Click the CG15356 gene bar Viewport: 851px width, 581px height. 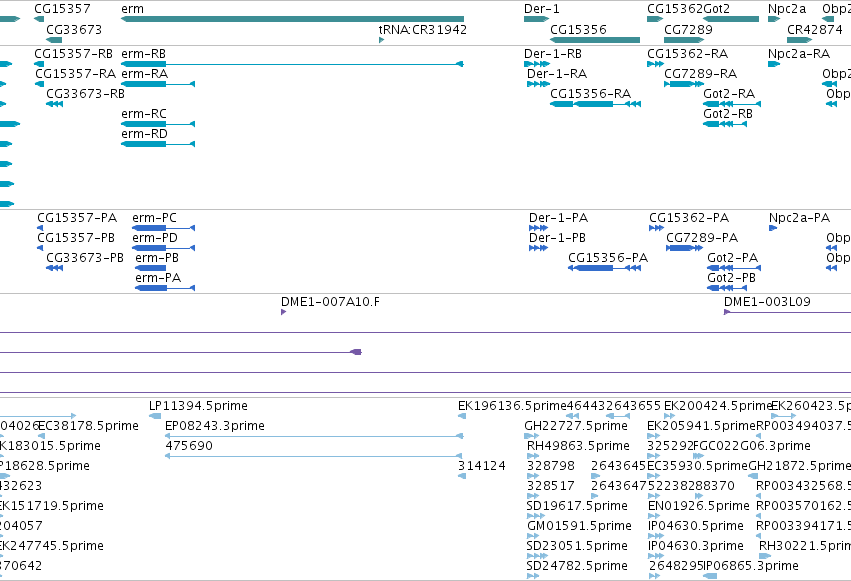[595, 40]
